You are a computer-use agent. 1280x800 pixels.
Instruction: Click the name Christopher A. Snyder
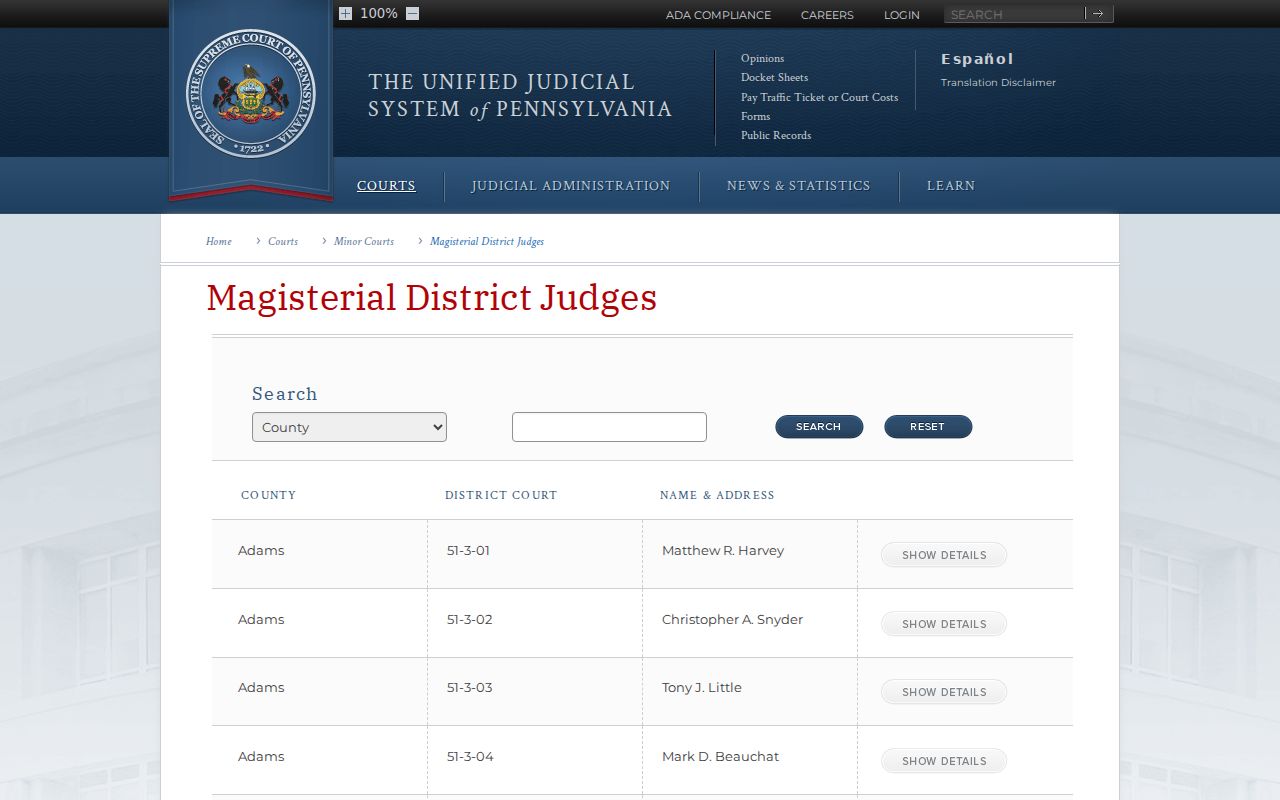coord(732,619)
